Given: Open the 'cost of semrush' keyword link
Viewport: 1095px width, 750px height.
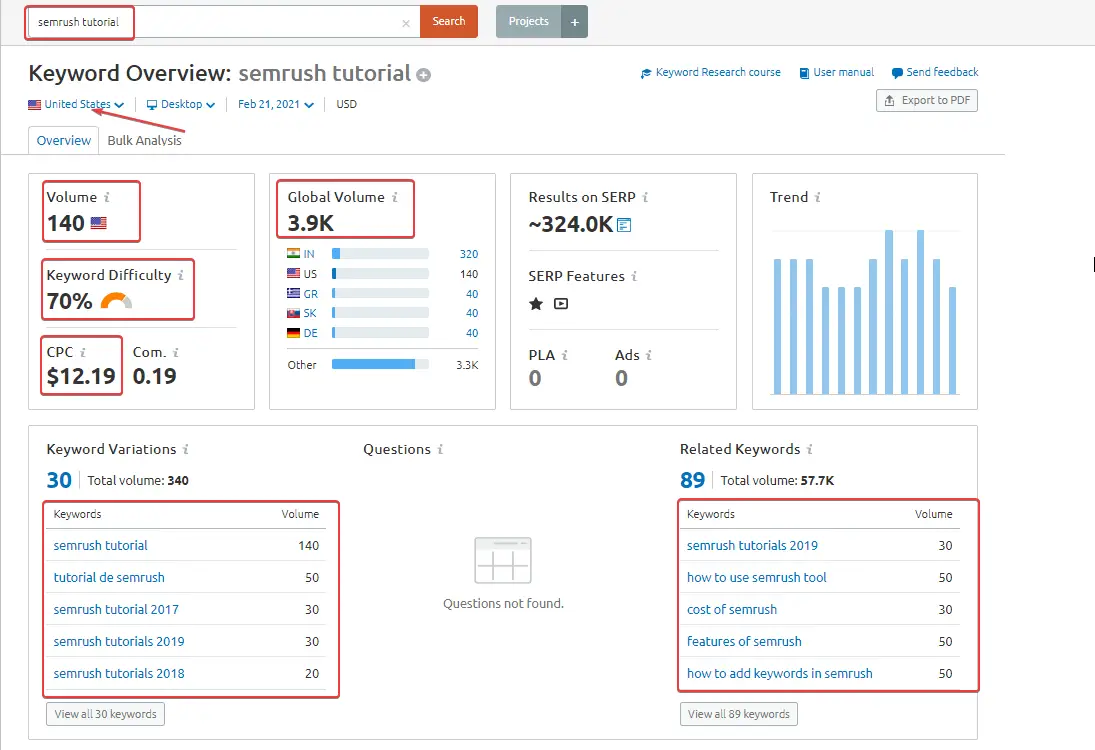Looking at the screenshot, I should tap(732, 610).
